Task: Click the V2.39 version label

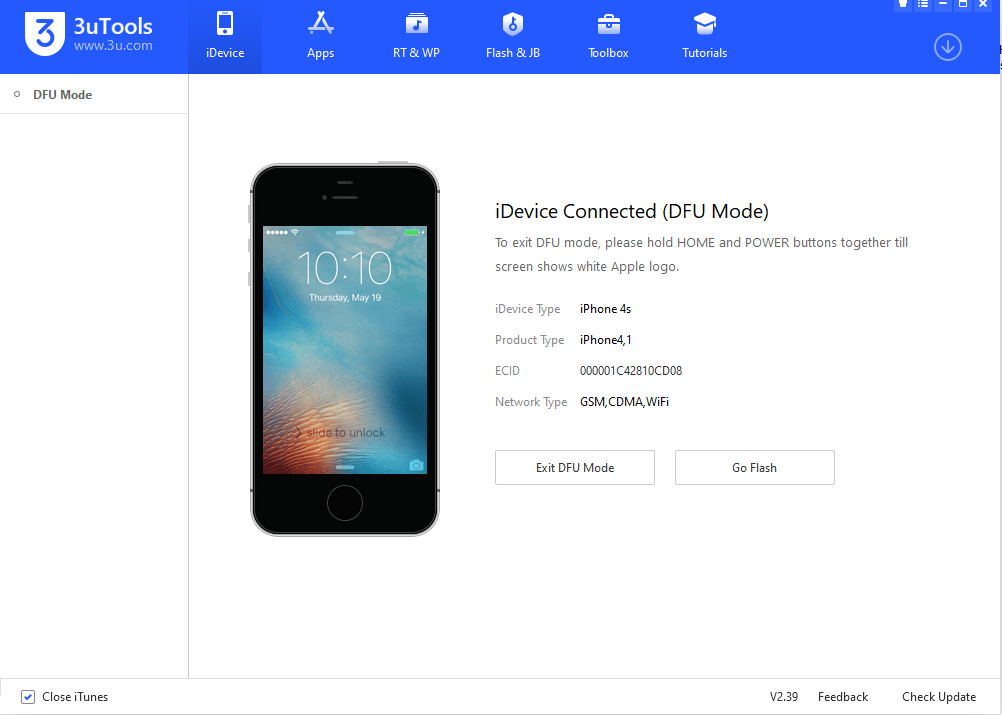Action: (x=783, y=697)
